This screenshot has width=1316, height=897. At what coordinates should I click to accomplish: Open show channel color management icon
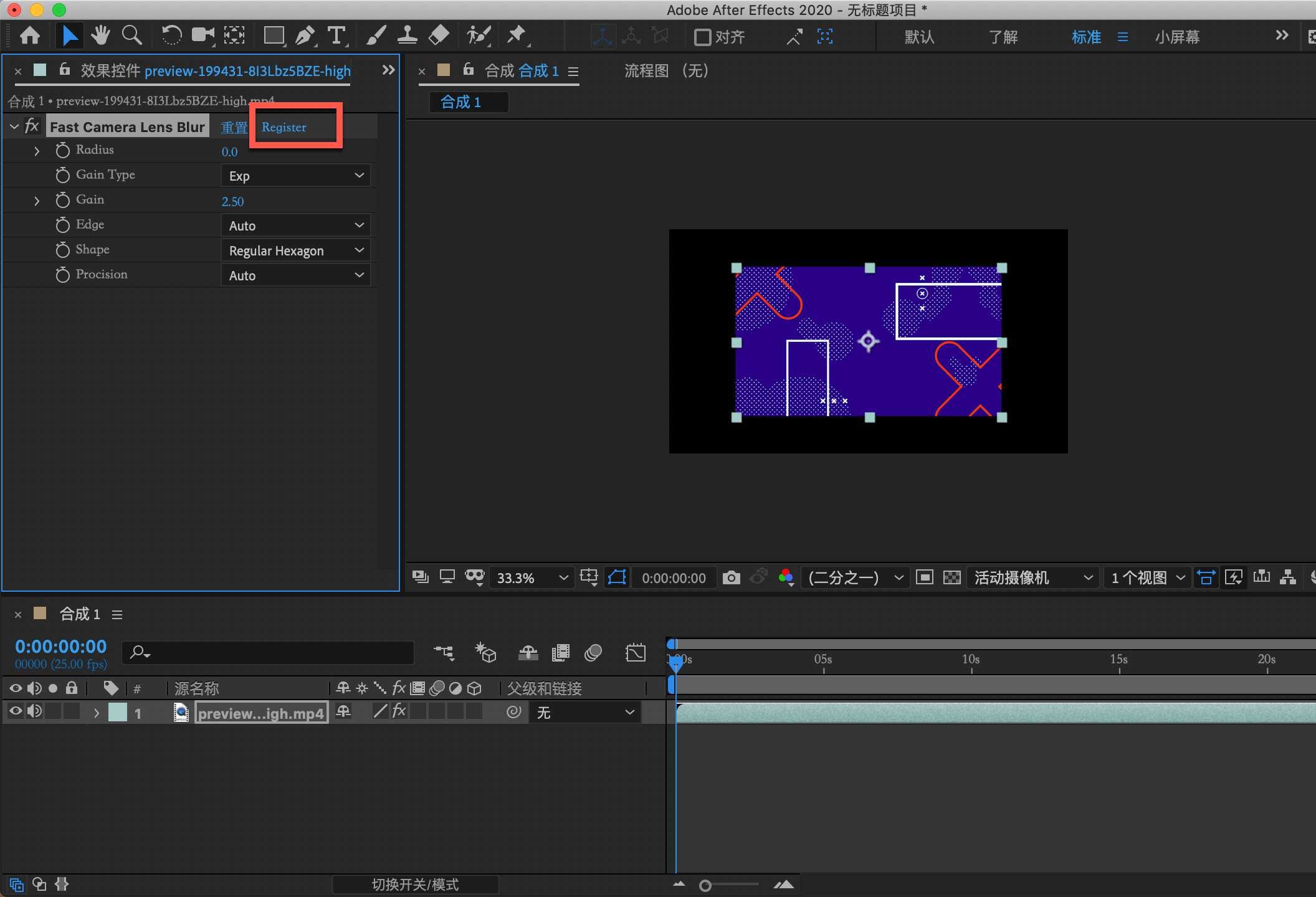pyautogui.click(x=786, y=577)
